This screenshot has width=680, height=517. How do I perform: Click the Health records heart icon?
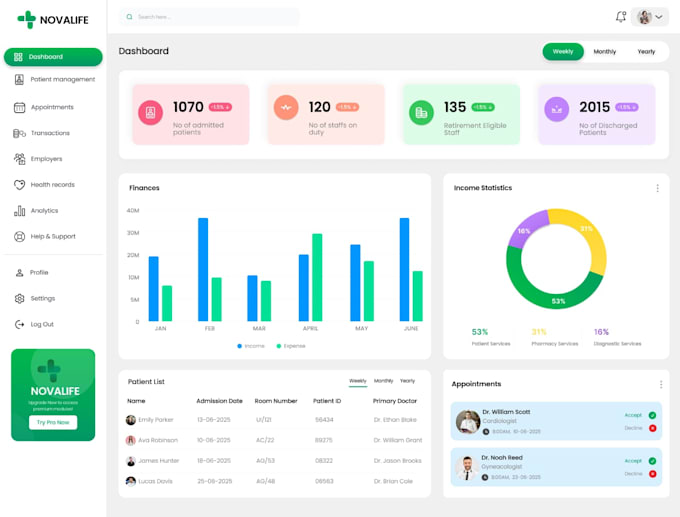click(x=20, y=185)
